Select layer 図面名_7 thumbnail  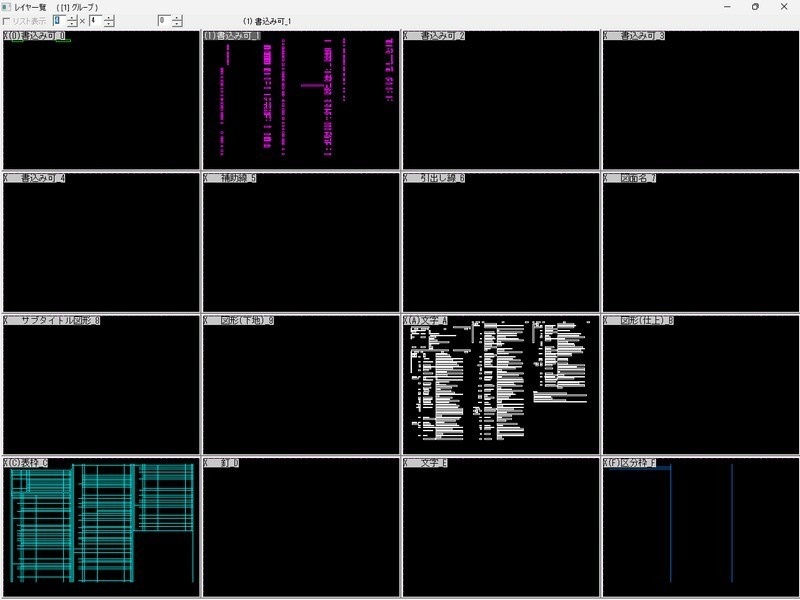coord(701,242)
